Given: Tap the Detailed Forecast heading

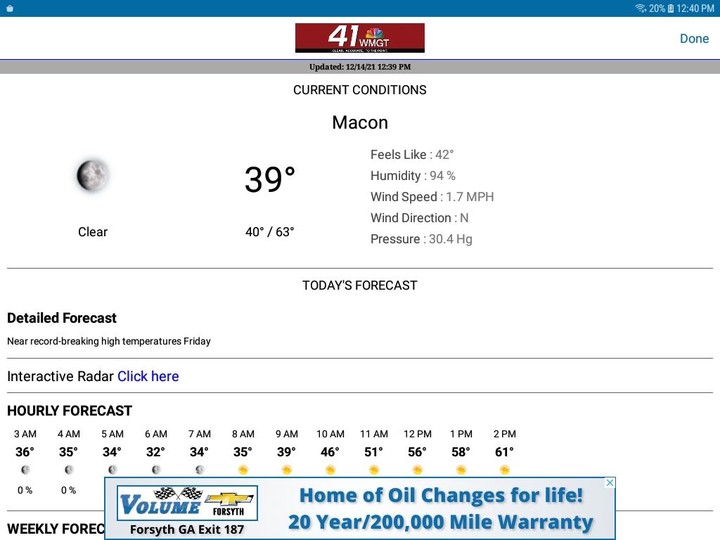Looking at the screenshot, I should tap(62, 318).
